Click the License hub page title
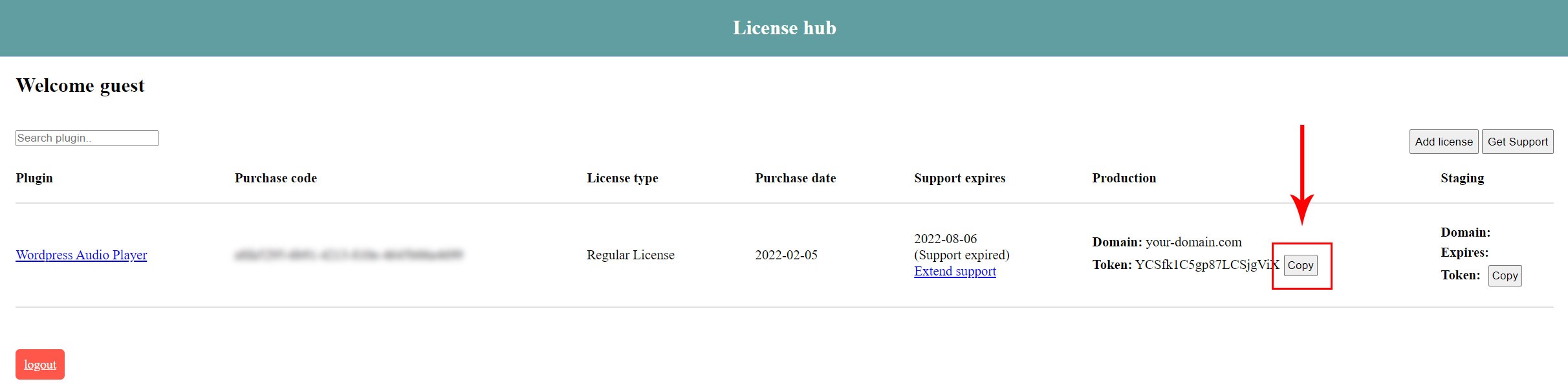Viewport: 1568px width, 388px height. tap(784, 28)
